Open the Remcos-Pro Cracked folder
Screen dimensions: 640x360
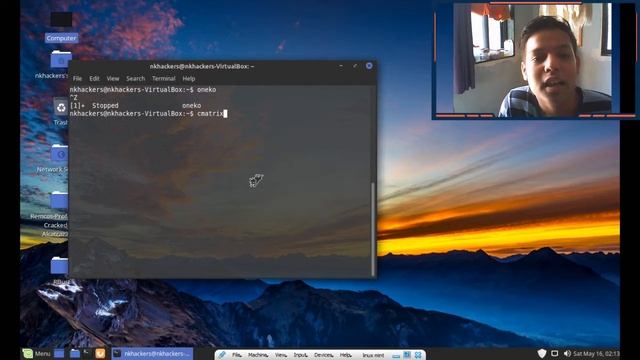pyautogui.click(x=60, y=201)
